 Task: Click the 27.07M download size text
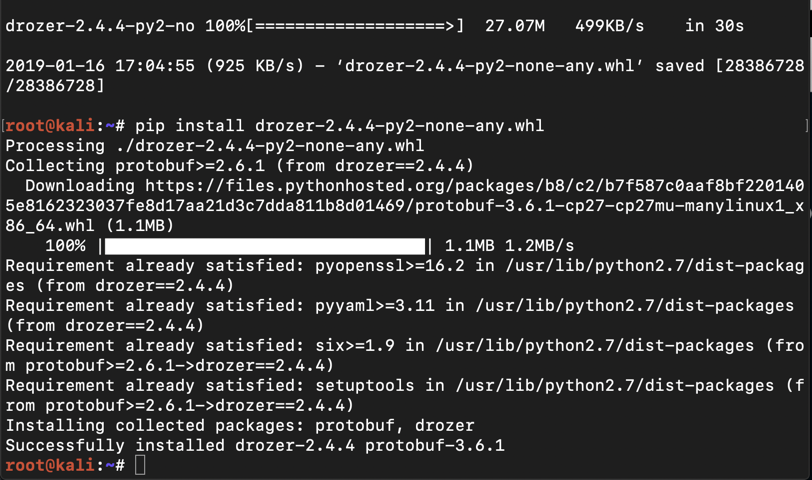(514, 26)
